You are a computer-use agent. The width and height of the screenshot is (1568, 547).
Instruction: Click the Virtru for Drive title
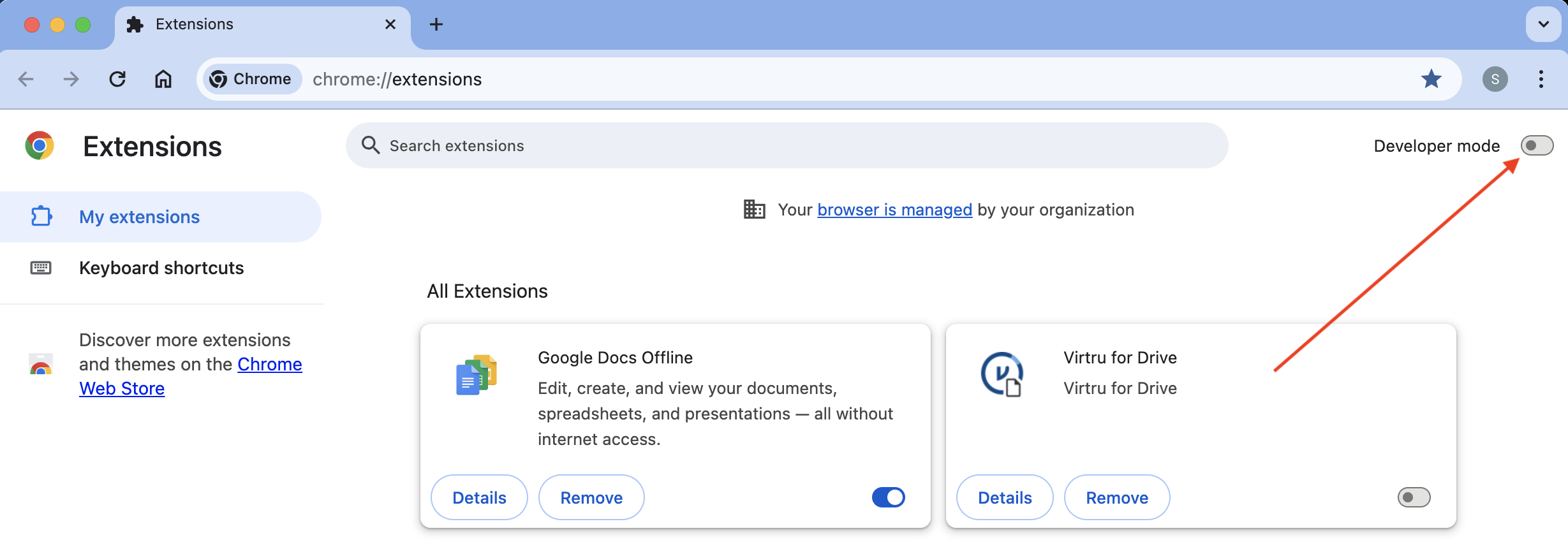coord(1120,358)
